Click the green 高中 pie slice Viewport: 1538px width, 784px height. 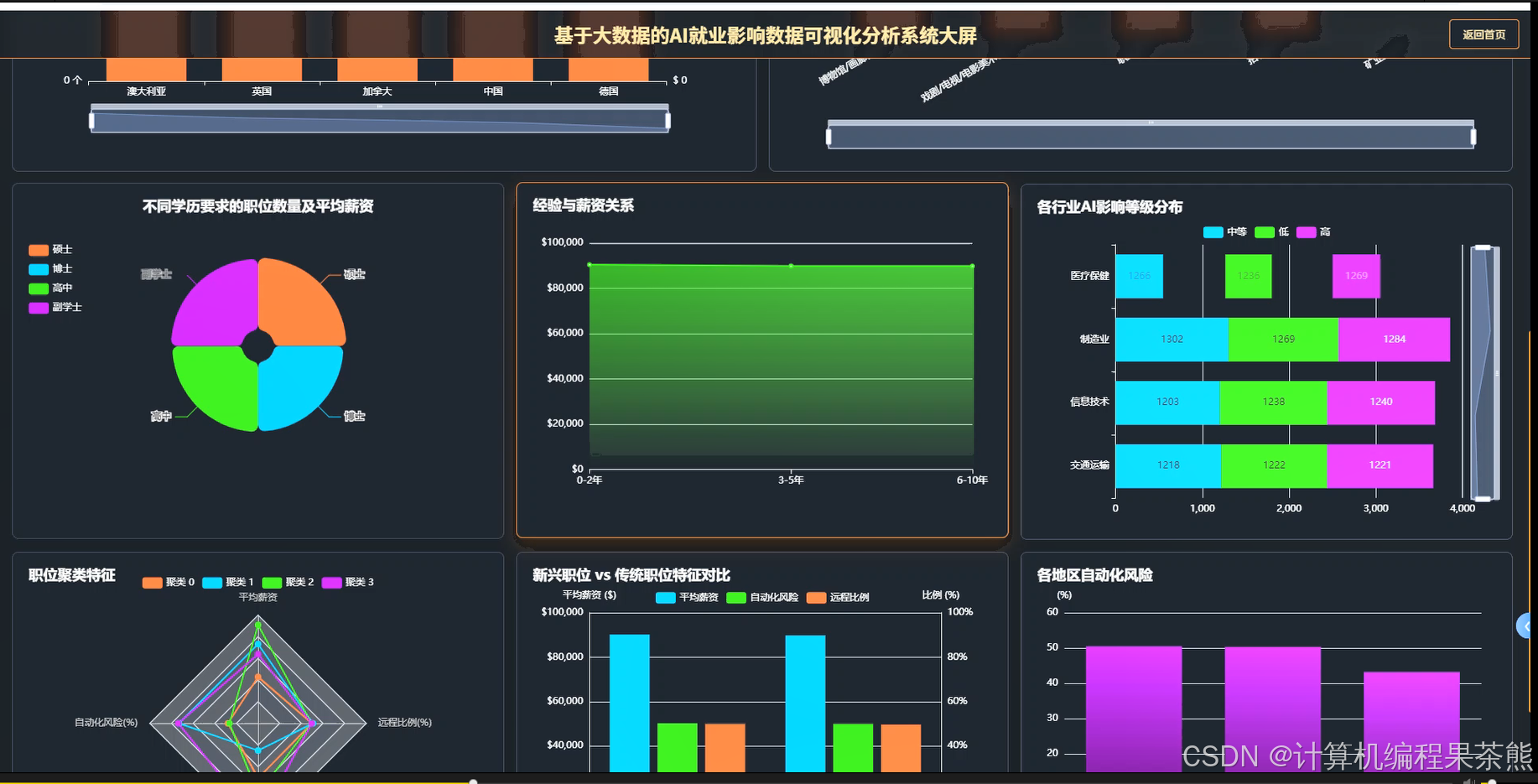click(x=216, y=387)
